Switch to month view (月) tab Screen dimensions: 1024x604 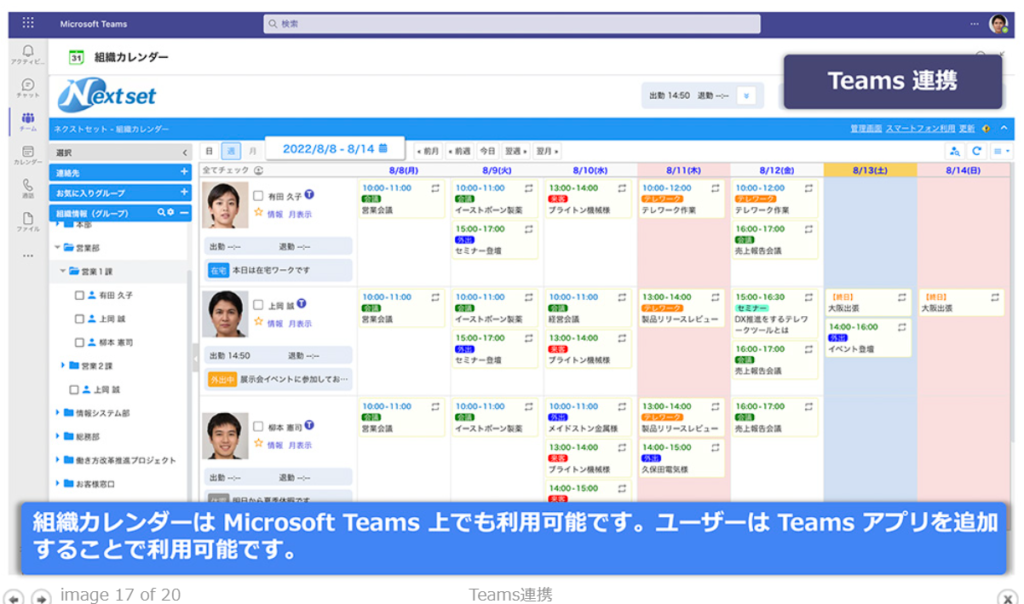pyautogui.click(x=252, y=151)
